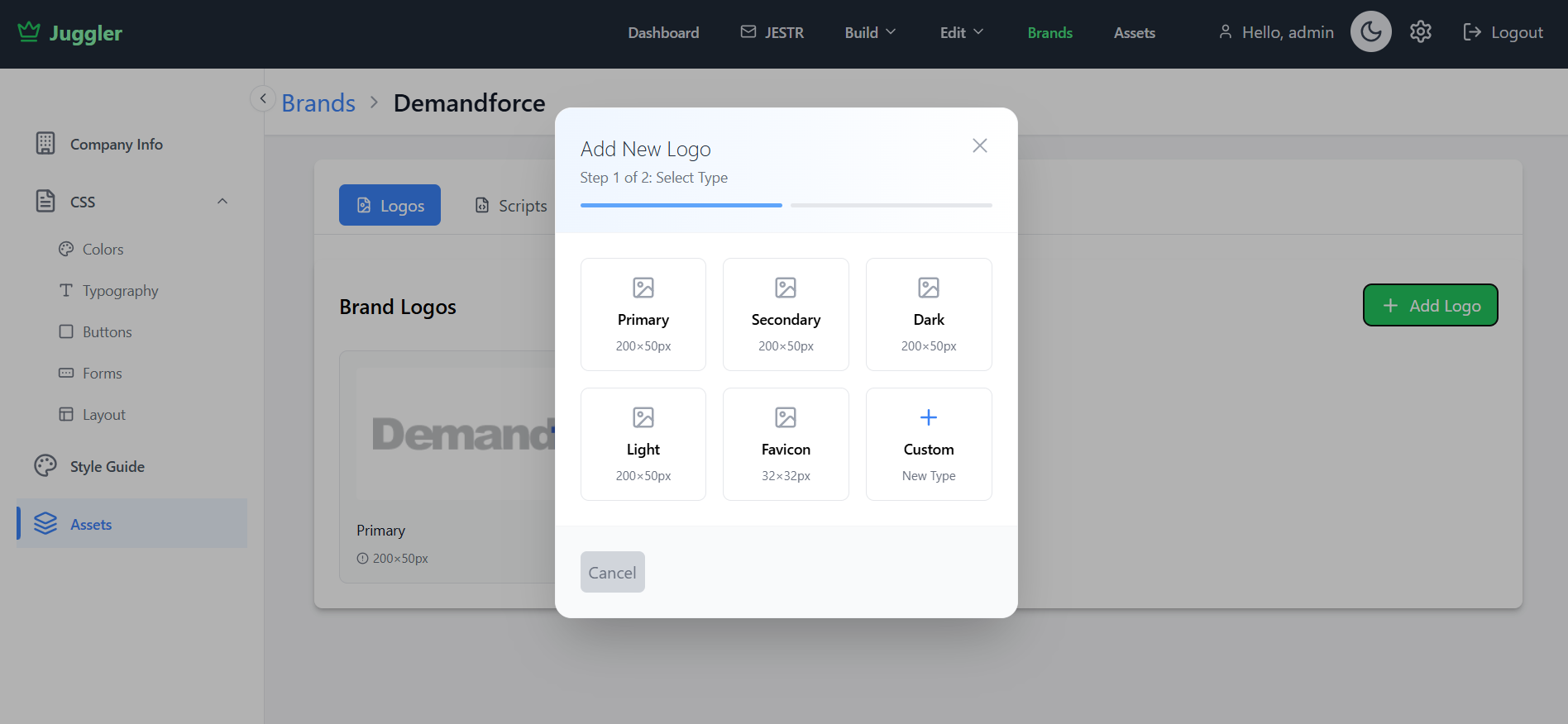This screenshot has width=1568, height=724.
Task: Select the Light logo type card
Action: 643,444
